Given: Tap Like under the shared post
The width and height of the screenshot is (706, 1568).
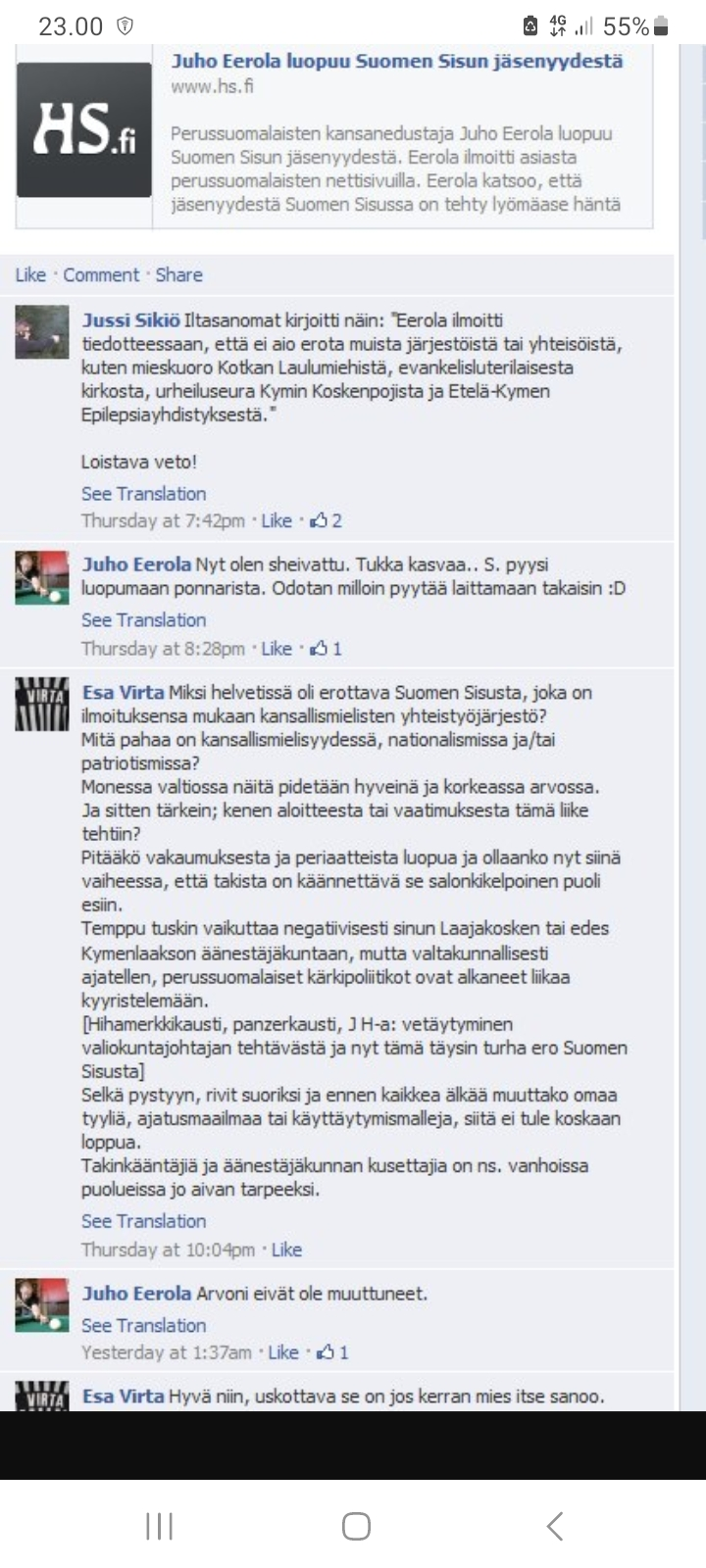Looking at the screenshot, I should click(30, 275).
